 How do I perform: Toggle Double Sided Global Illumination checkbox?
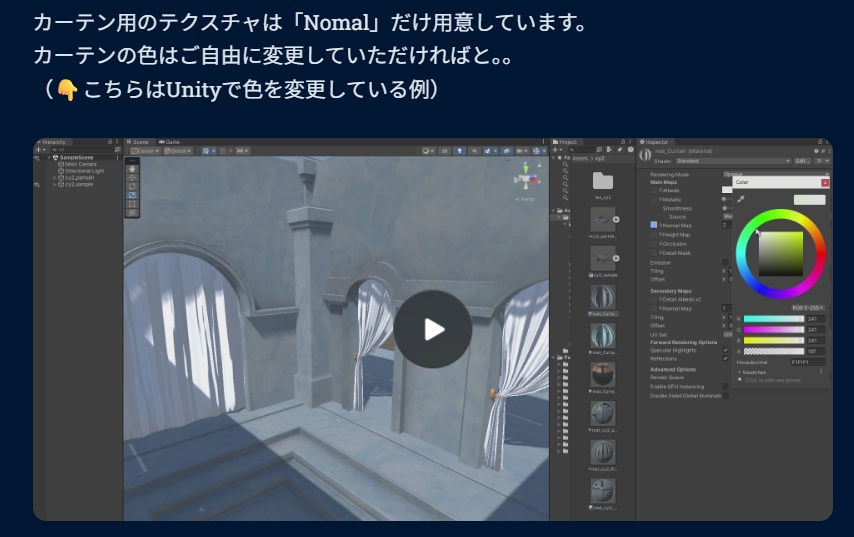tap(725, 395)
